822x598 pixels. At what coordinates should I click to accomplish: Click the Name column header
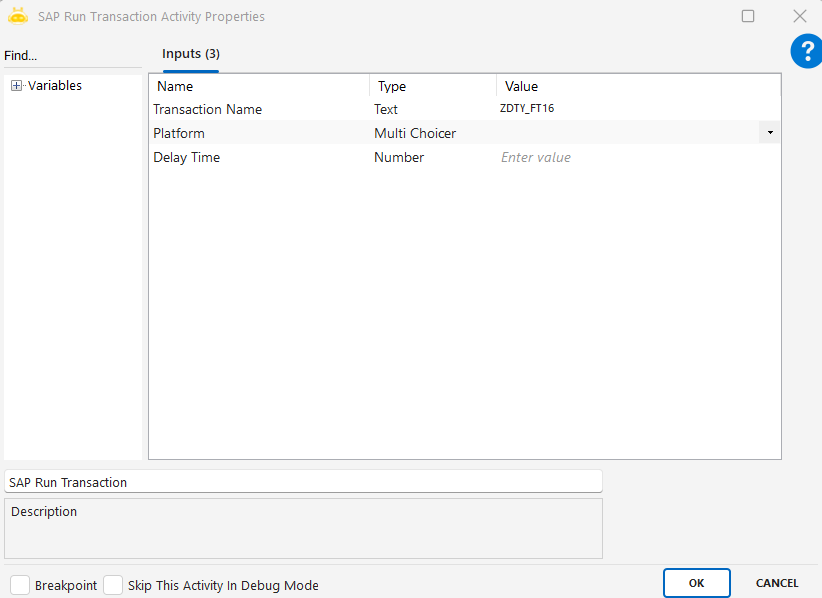260,86
